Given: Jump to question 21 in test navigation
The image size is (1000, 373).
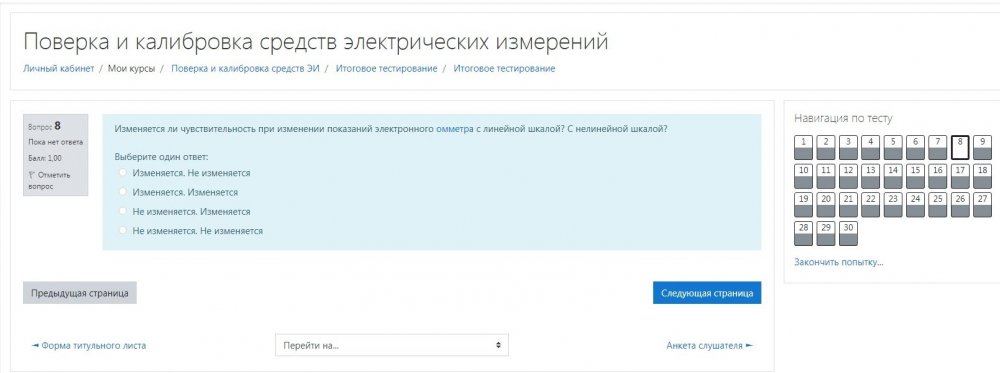Looking at the screenshot, I should (x=848, y=205).
